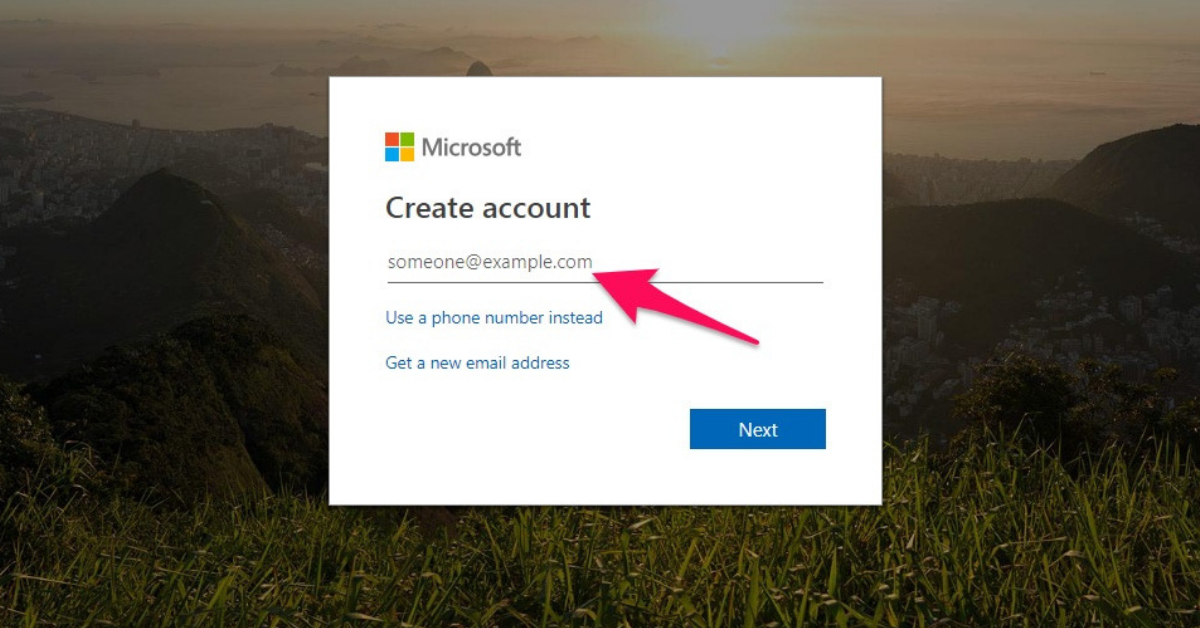Click the blue square of the Microsoft logo
Image resolution: width=1200 pixels, height=628 pixels.
392,155
